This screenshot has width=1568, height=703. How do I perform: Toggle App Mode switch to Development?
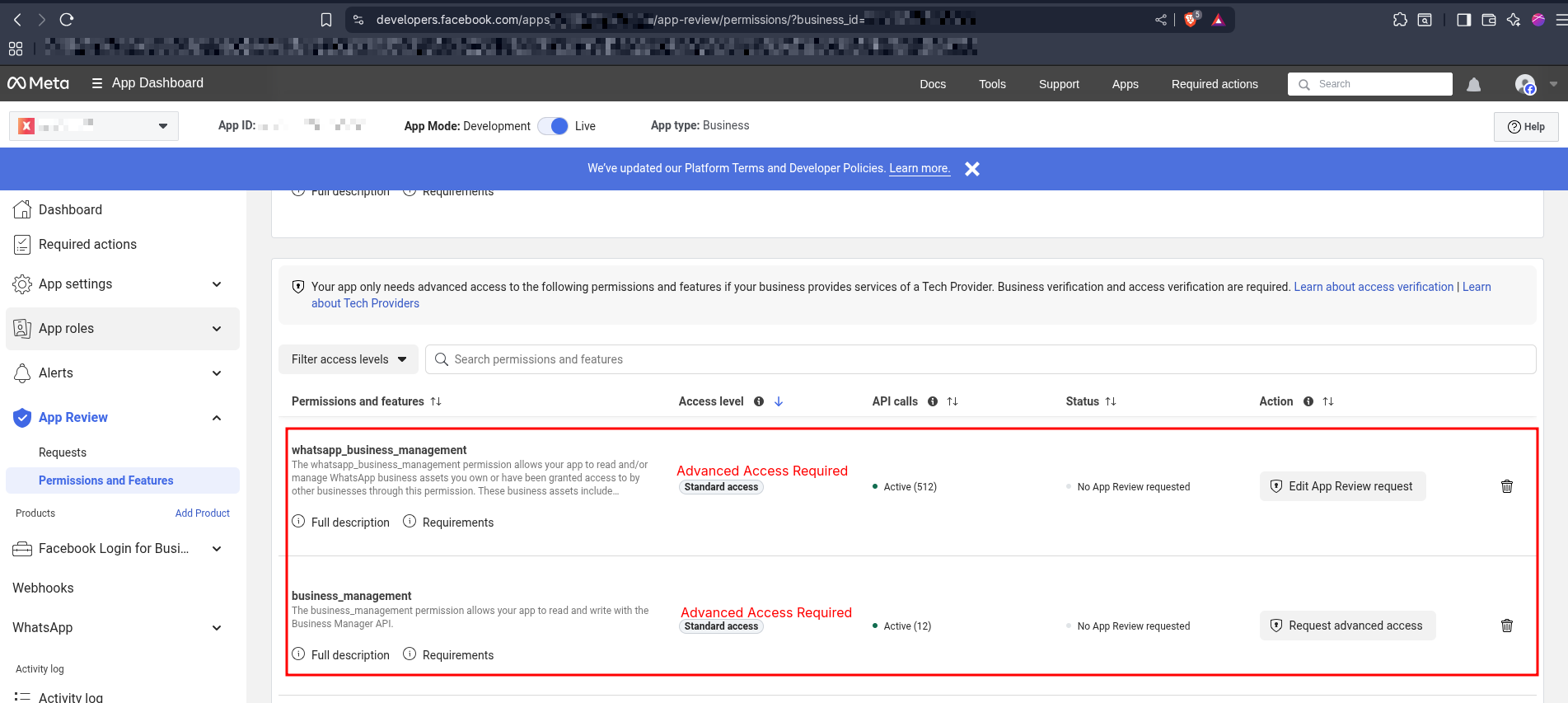point(553,126)
